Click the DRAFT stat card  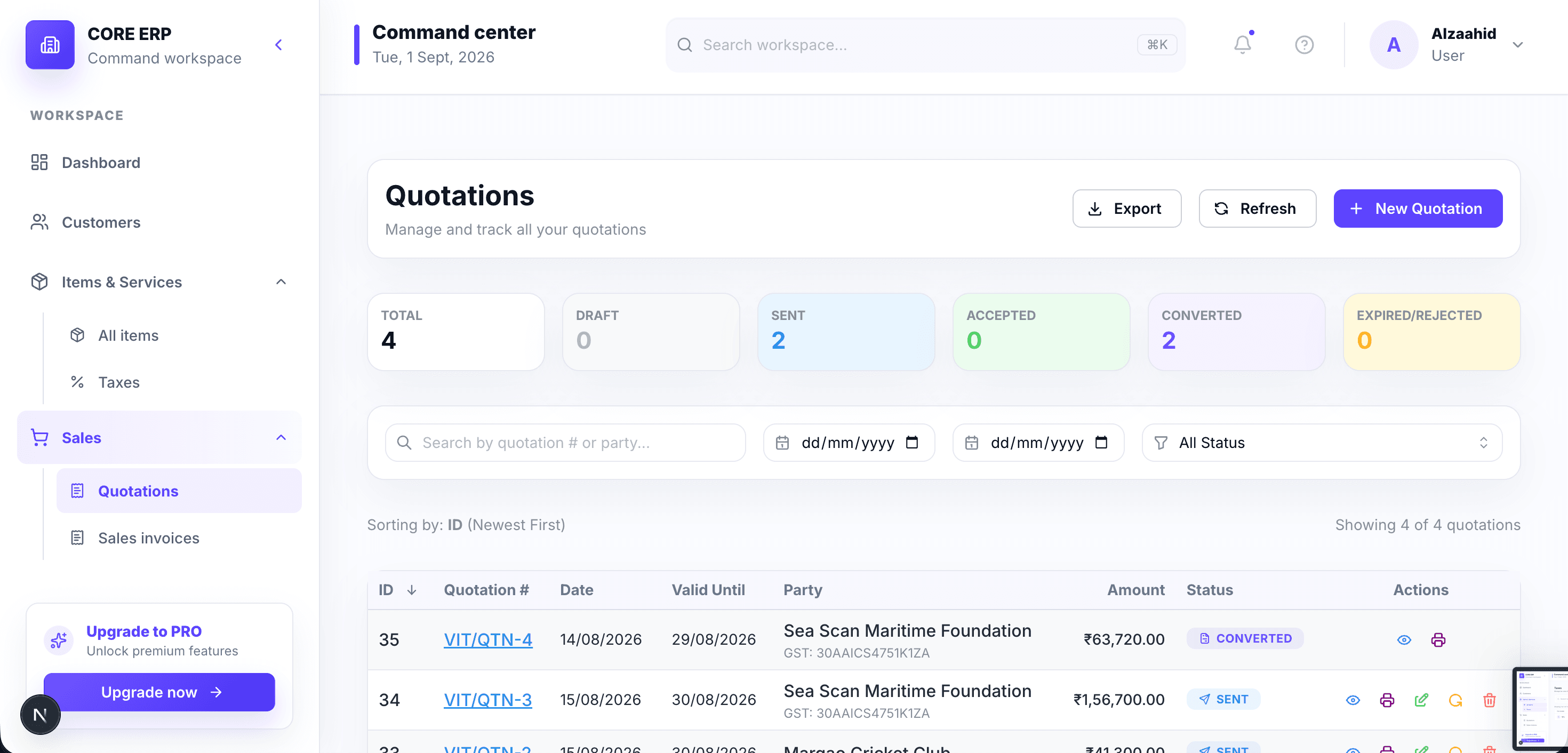(x=651, y=332)
